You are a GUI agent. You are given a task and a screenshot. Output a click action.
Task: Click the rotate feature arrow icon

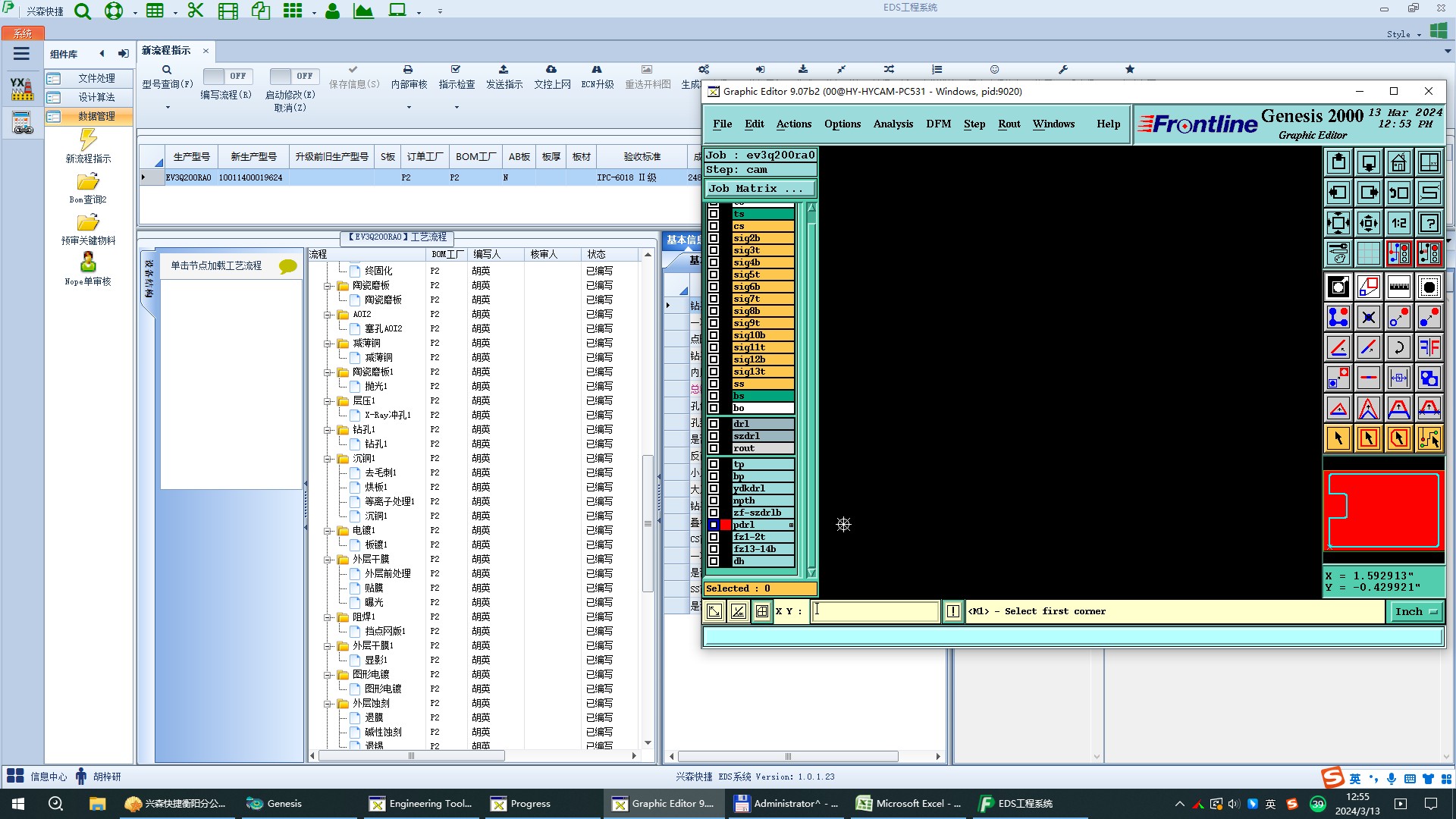[1398, 347]
